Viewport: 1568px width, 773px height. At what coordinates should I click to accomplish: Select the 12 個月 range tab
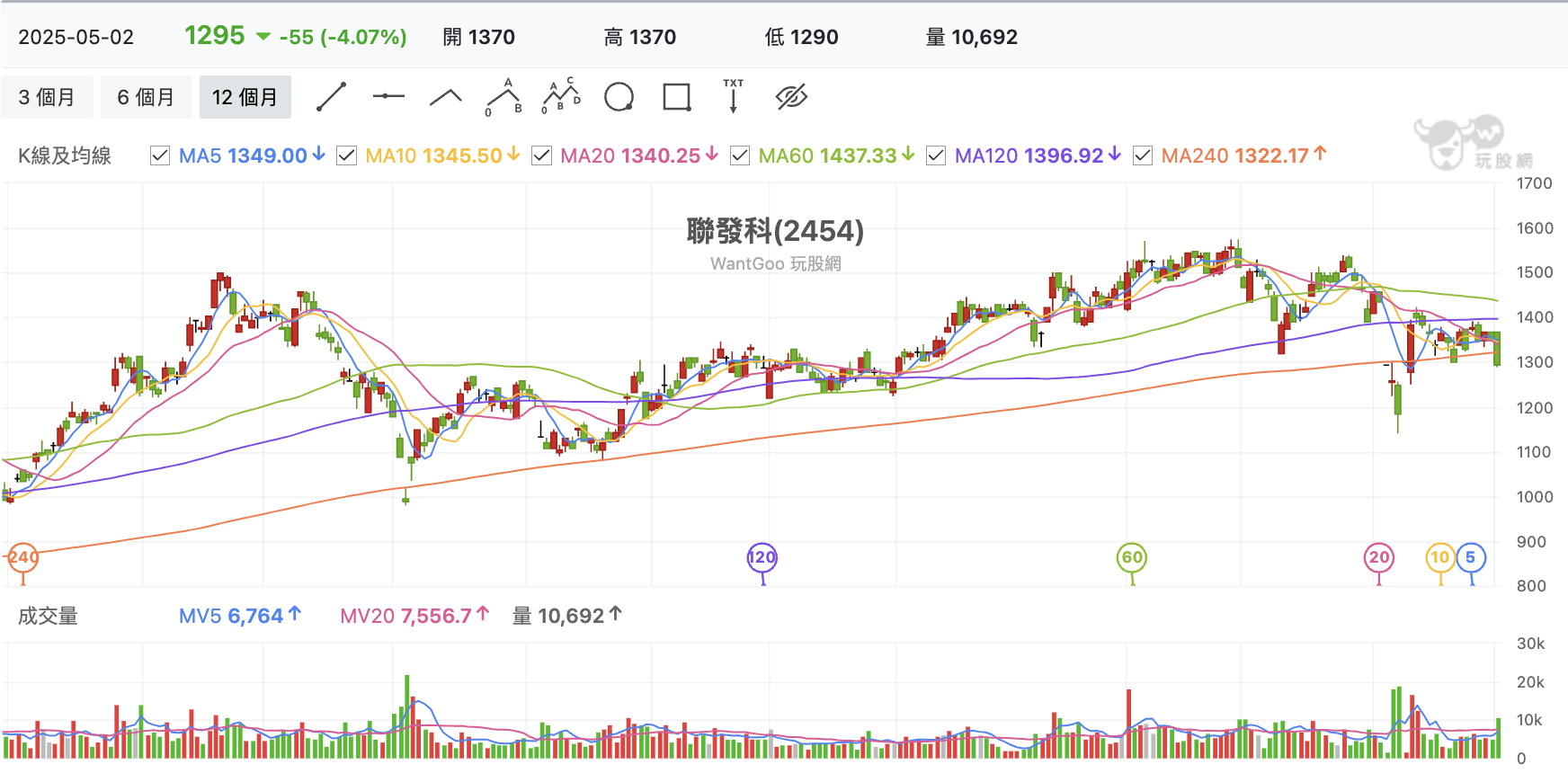click(x=245, y=97)
